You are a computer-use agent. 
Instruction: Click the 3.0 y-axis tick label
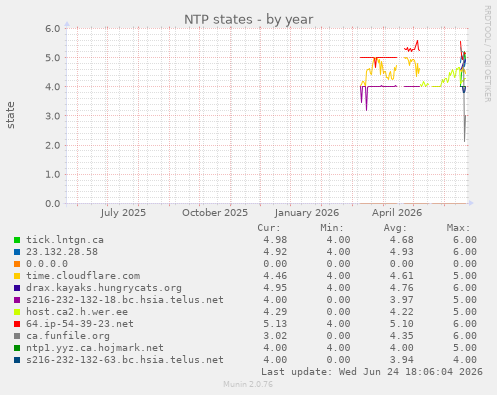pyautogui.click(x=53, y=116)
